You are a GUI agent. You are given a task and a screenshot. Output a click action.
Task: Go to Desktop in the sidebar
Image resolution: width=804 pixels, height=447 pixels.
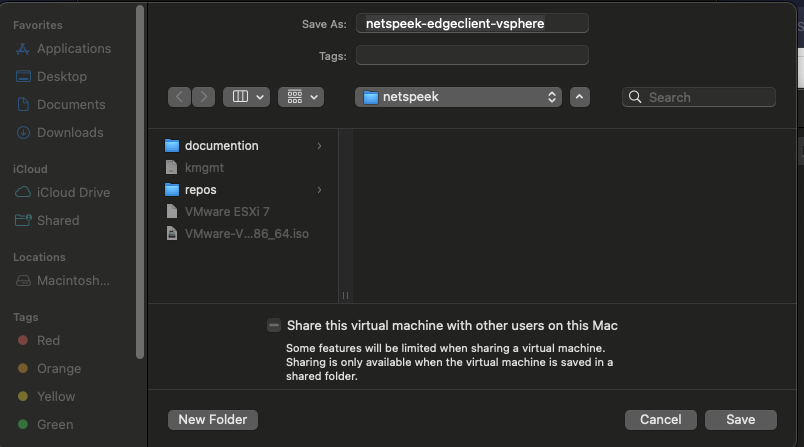(61, 77)
